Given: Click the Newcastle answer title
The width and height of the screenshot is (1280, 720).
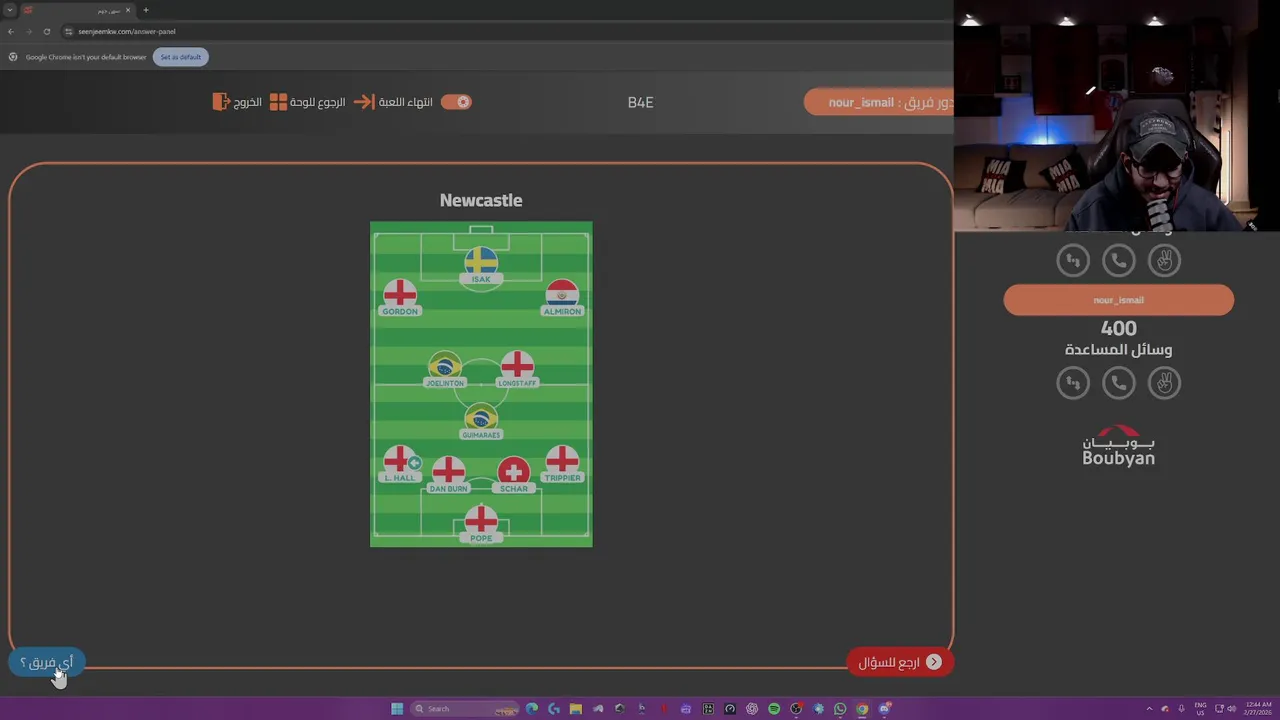Looking at the screenshot, I should point(481,200).
